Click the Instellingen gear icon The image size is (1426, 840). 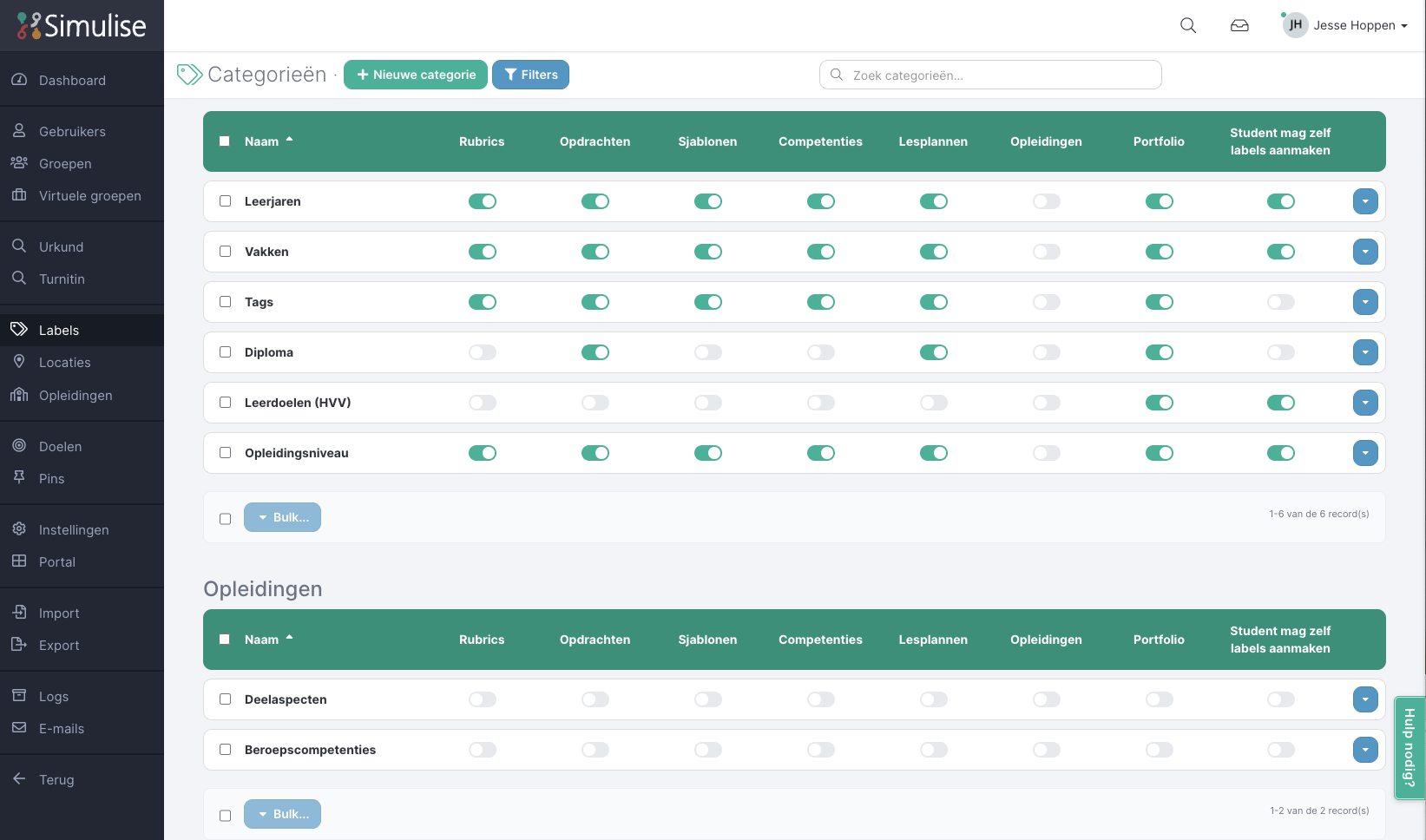click(19, 529)
